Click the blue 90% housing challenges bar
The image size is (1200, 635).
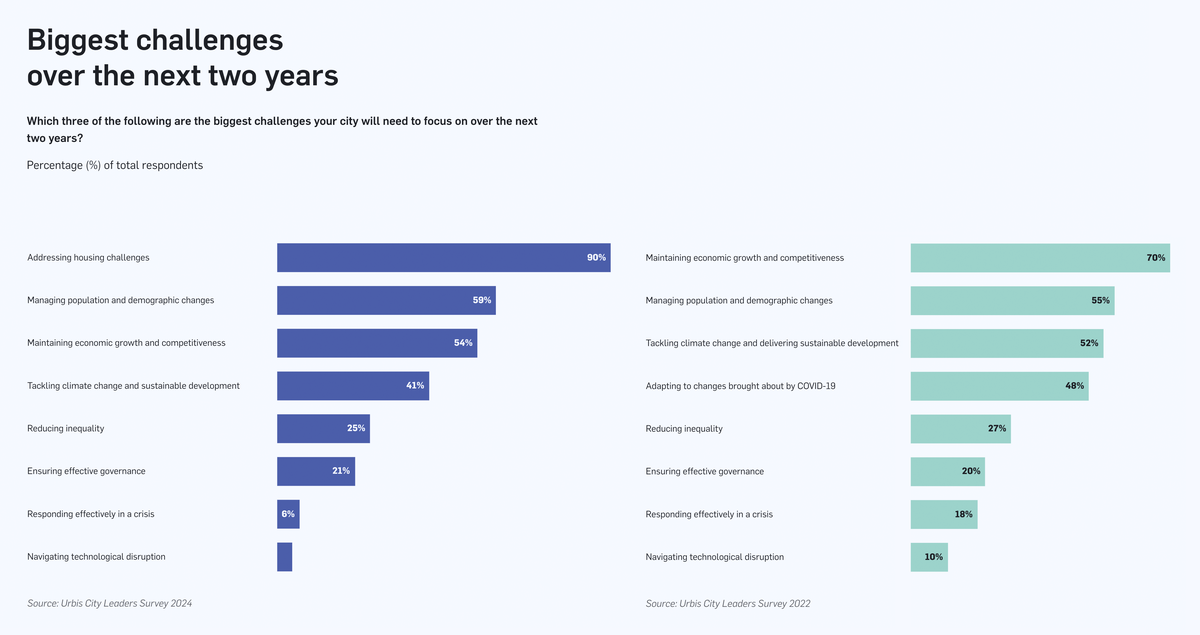point(443,258)
